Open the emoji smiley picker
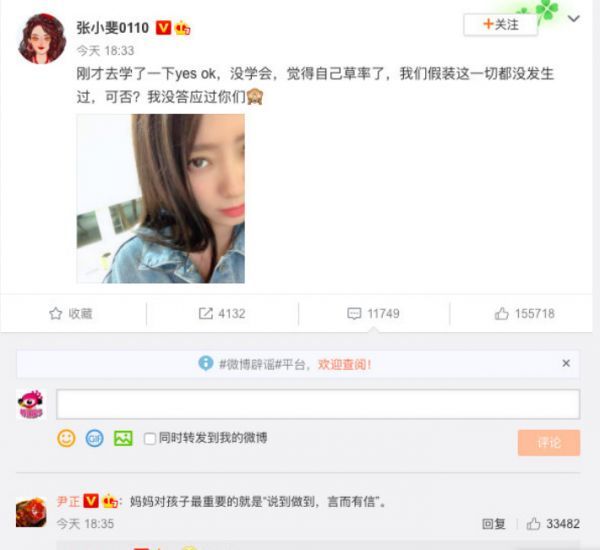Screen dimensions: 600x550 tap(66, 438)
